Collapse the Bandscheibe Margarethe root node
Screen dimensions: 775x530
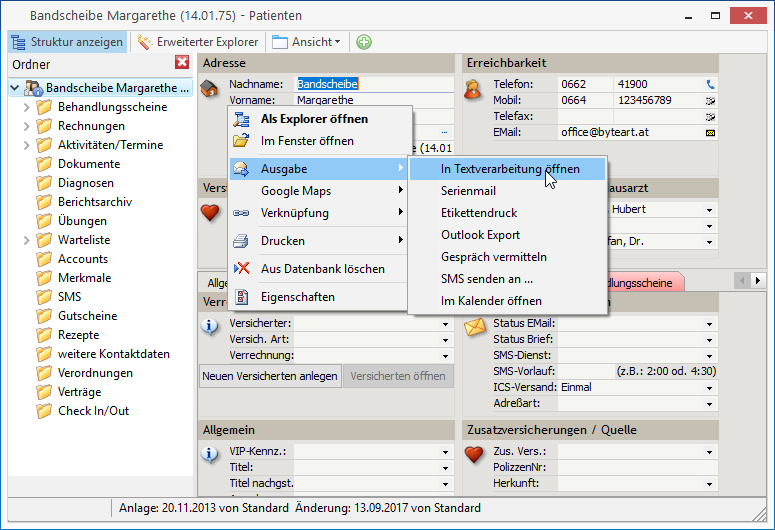14,88
